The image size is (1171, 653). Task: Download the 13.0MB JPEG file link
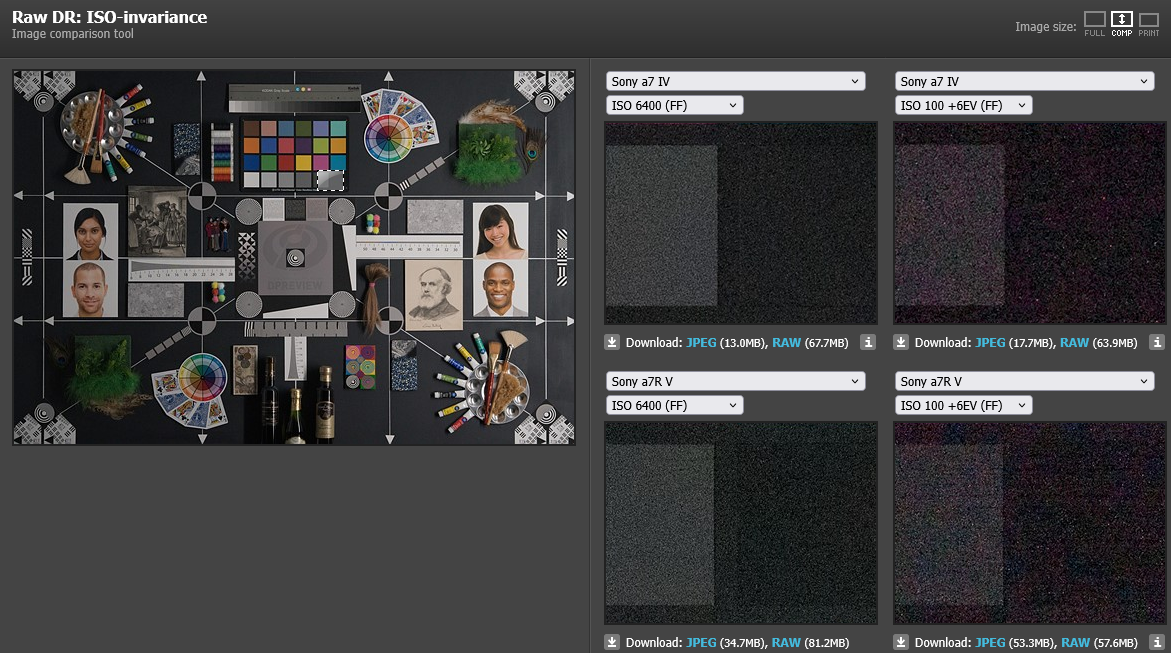[x=701, y=343]
